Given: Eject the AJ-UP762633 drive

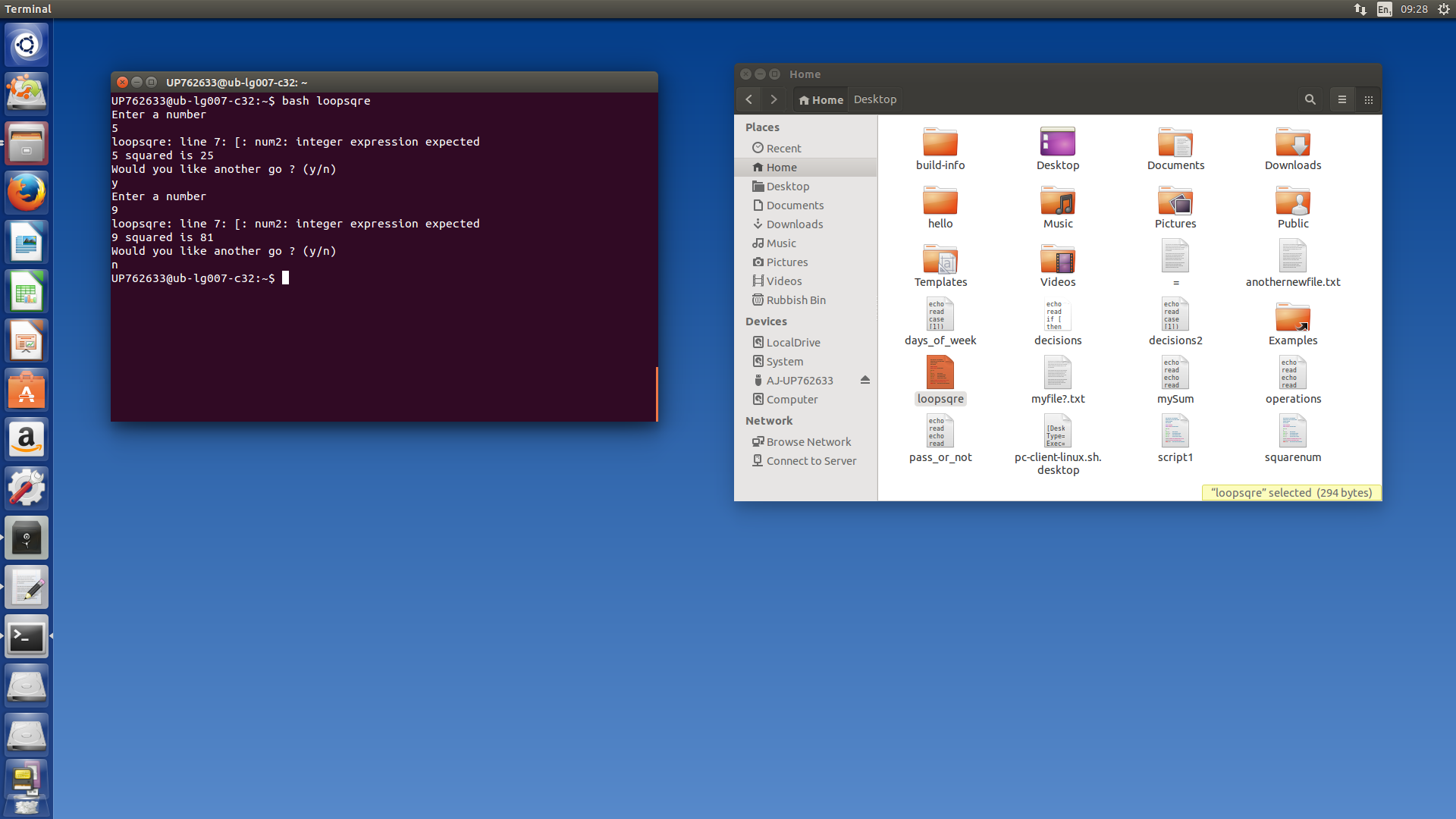Looking at the screenshot, I should point(865,380).
